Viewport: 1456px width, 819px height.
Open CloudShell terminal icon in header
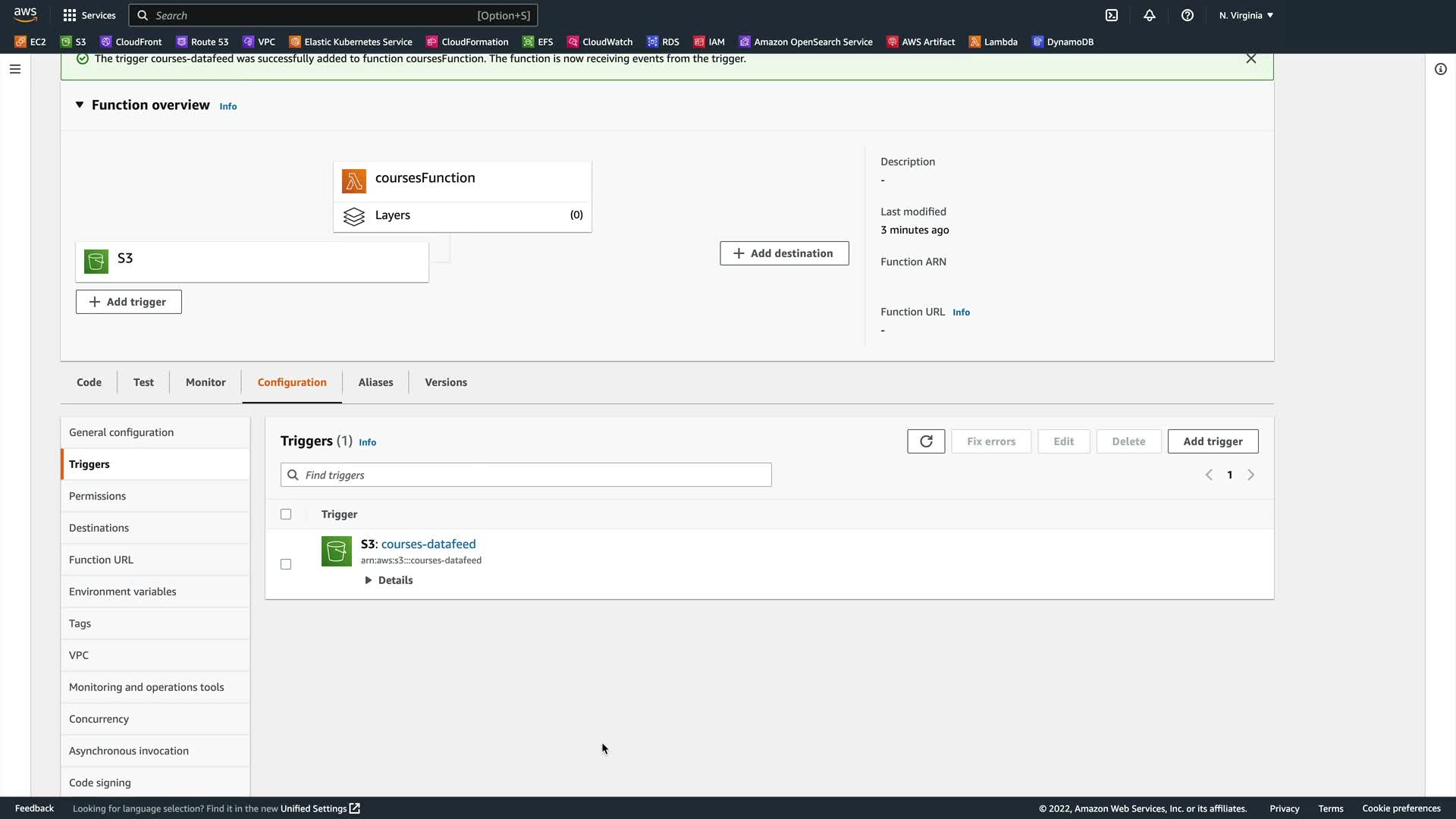[1112, 15]
